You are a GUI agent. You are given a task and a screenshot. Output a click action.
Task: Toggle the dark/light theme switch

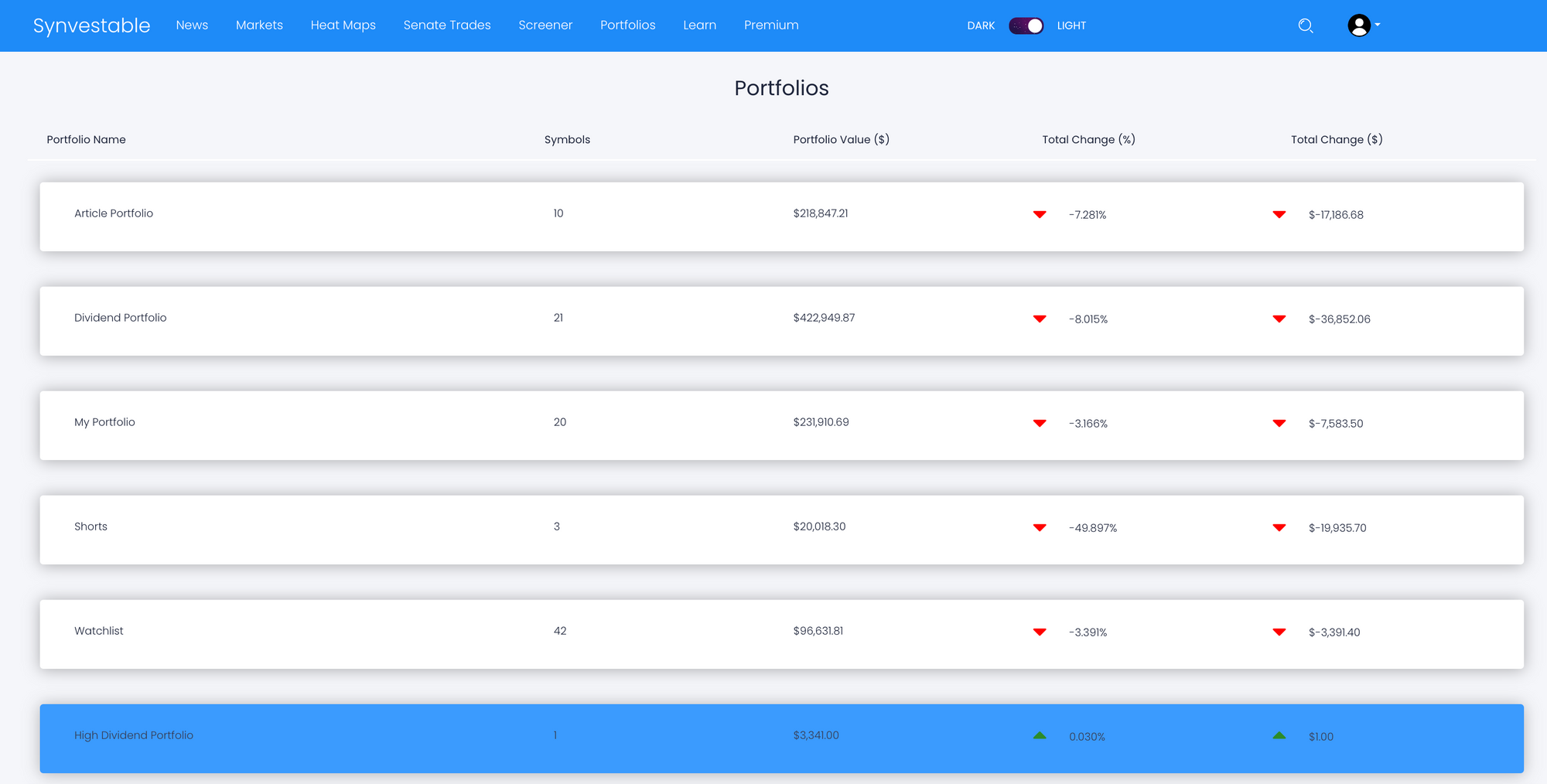point(1026,26)
